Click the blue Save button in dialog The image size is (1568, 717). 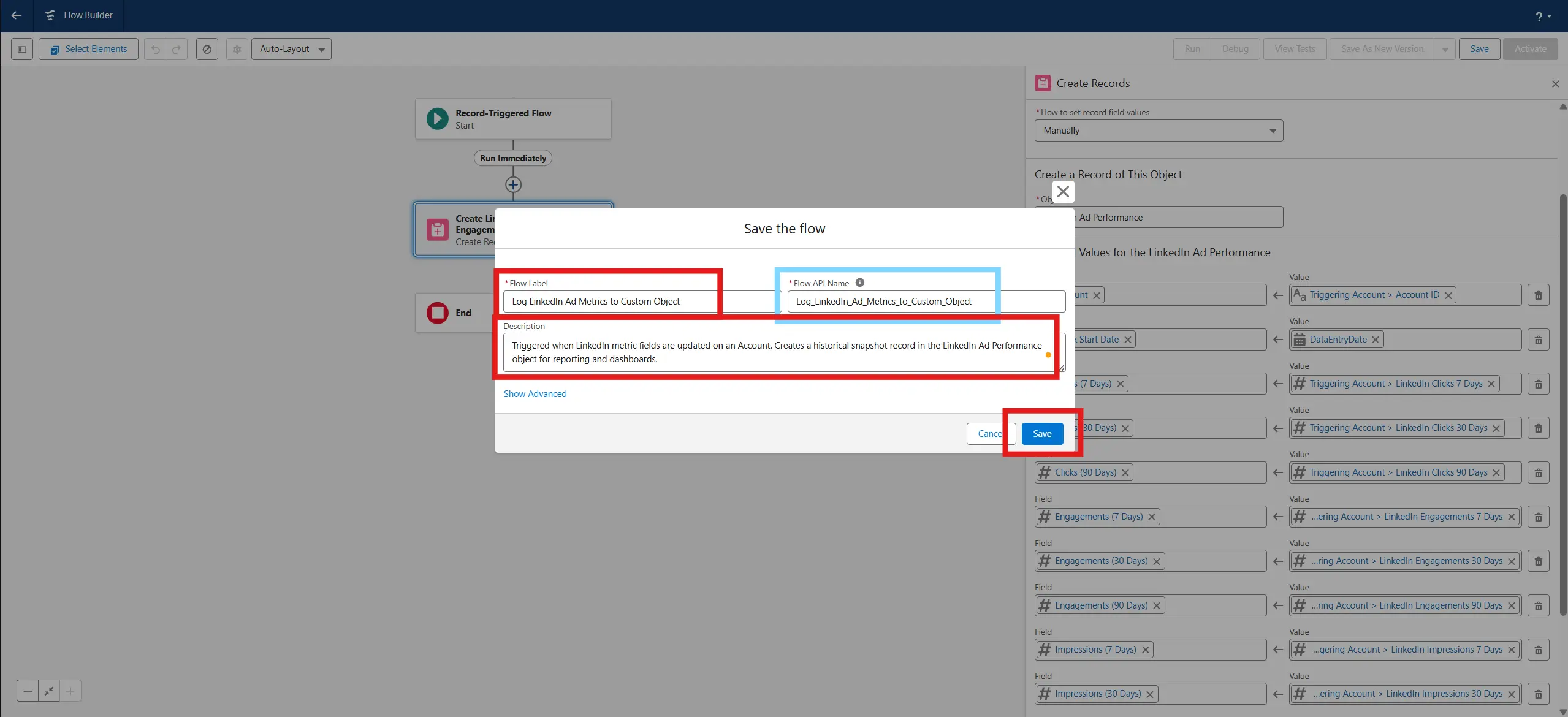pos(1041,434)
